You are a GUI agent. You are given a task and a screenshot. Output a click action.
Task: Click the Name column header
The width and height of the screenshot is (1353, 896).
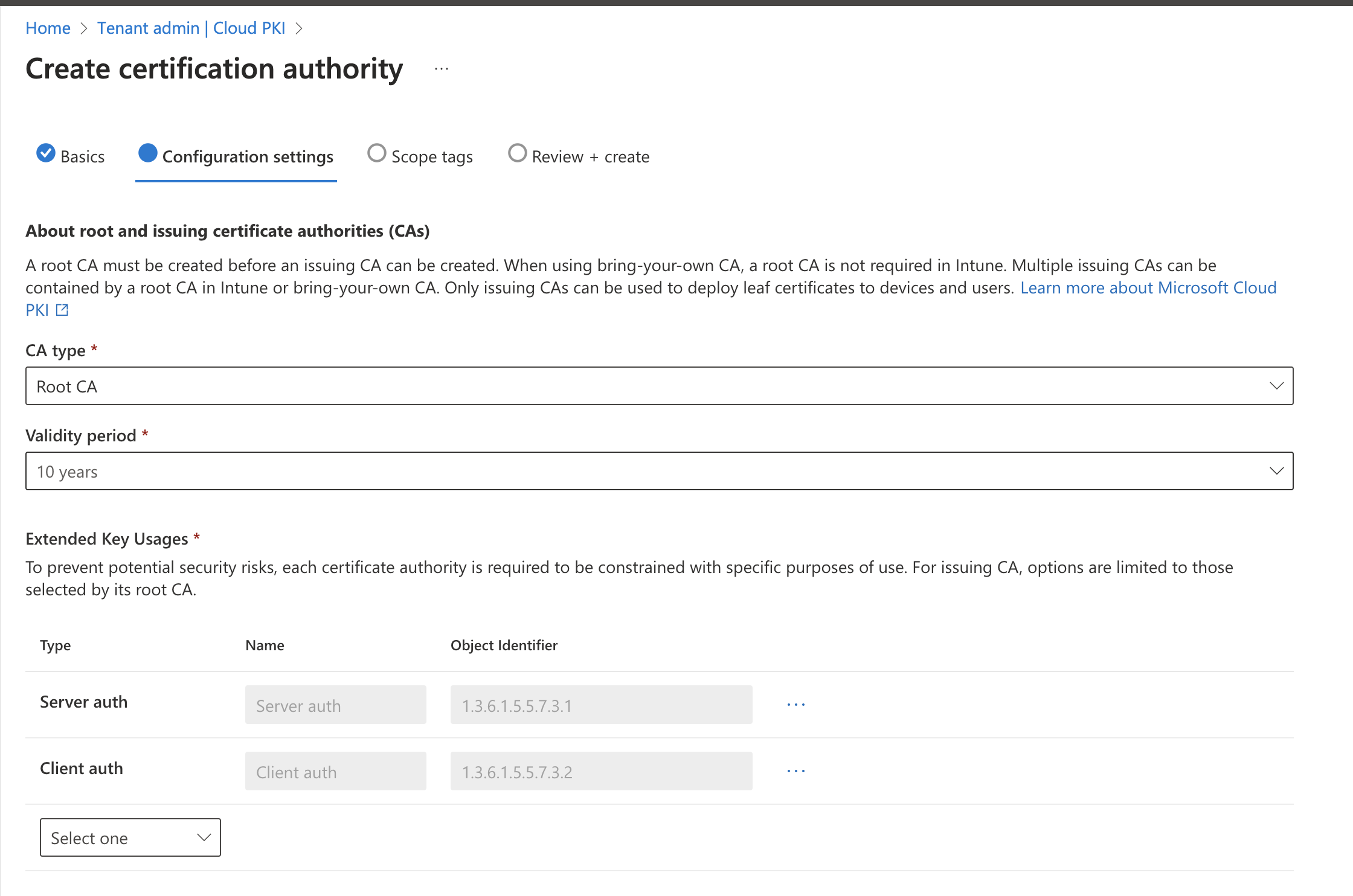coord(265,645)
